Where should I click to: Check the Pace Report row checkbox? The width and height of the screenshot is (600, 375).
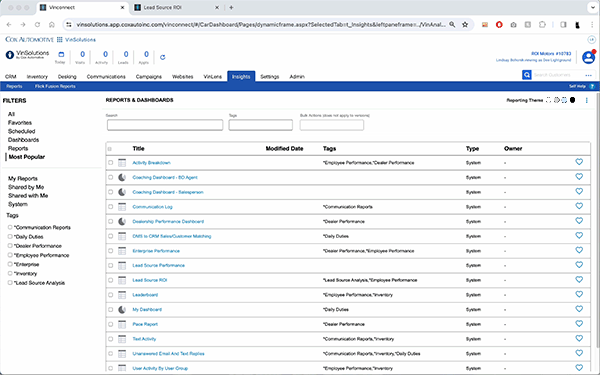pyautogui.click(x=110, y=324)
